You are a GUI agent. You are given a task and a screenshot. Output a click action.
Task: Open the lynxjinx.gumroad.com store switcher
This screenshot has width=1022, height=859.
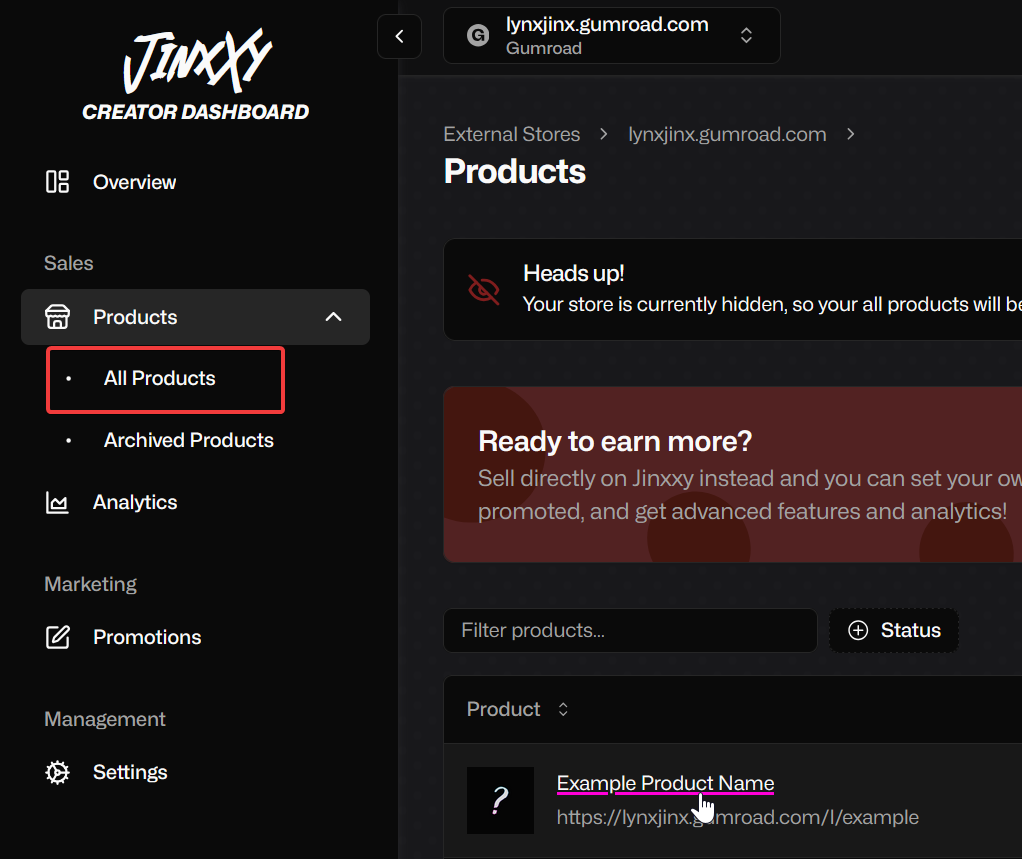pos(611,36)
